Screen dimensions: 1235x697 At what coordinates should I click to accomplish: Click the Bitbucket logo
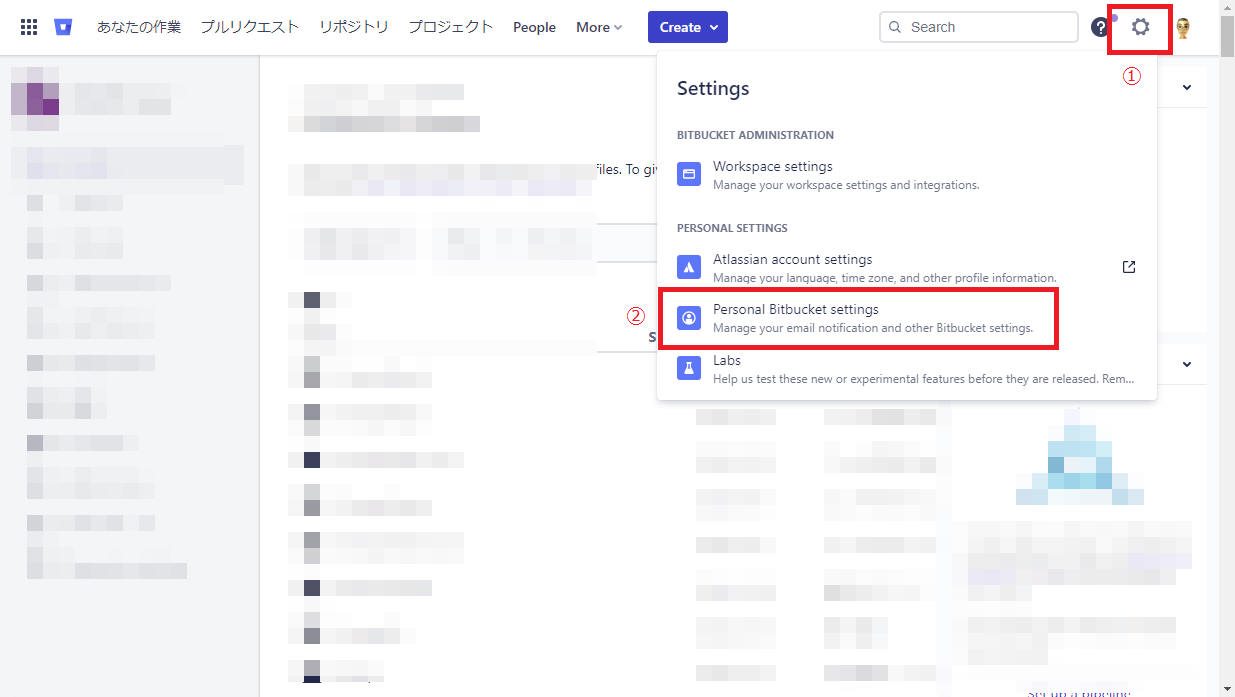63,26
